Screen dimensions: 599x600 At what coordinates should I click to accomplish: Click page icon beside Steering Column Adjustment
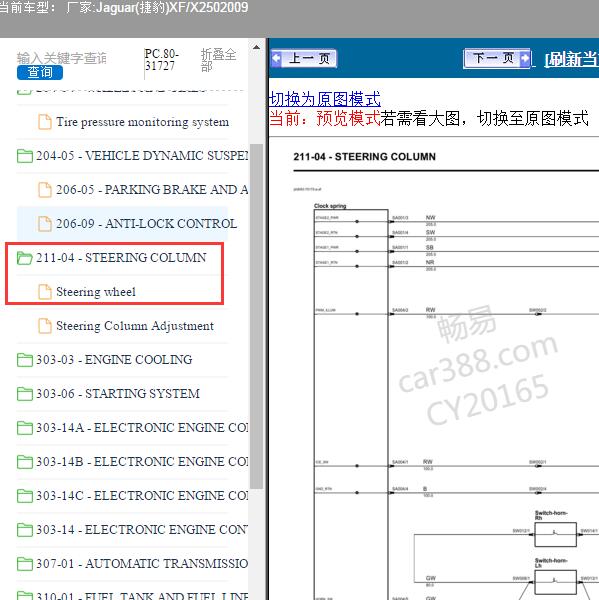45,326
